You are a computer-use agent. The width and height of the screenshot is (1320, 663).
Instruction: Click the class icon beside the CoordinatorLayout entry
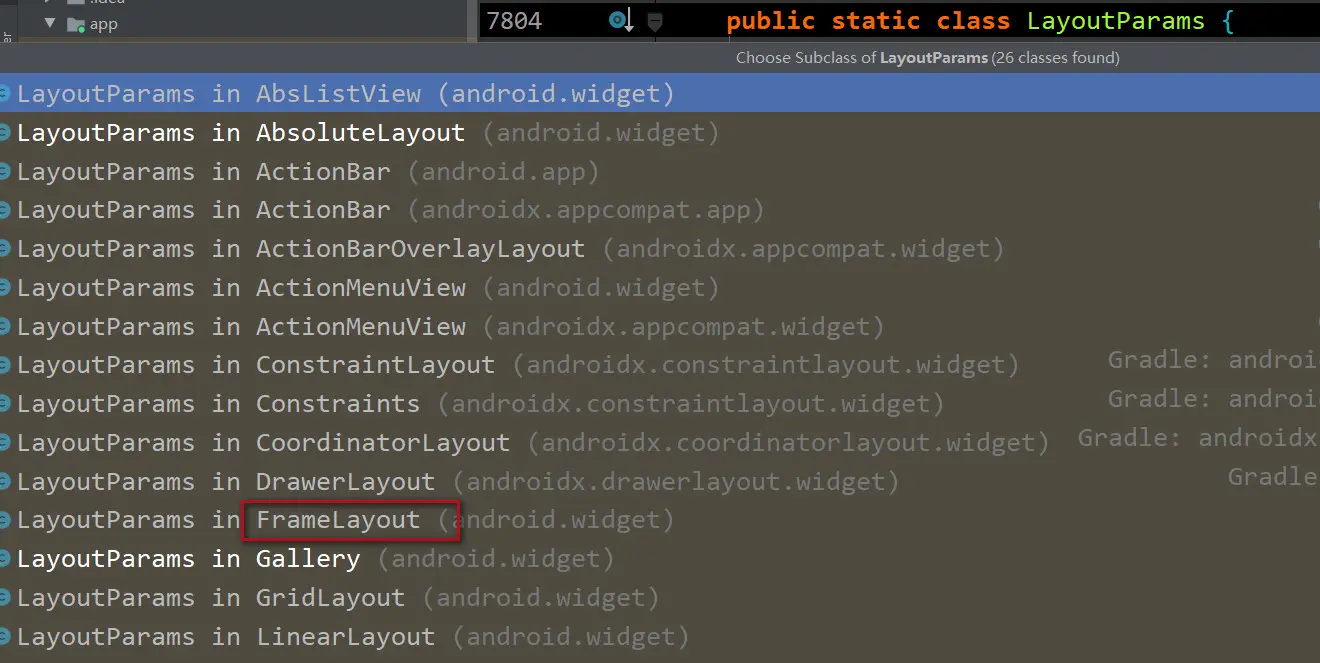click(5, 443)
